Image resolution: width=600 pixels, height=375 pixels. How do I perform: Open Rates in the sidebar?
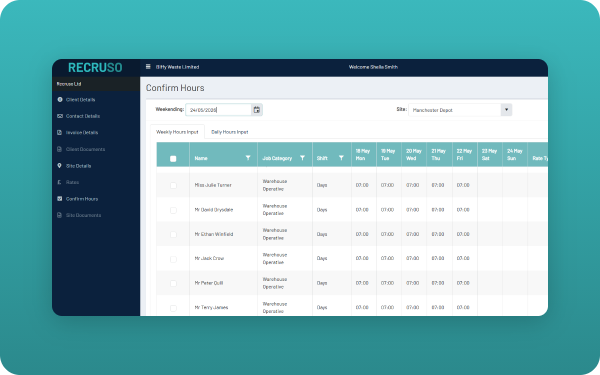pos(72,182)
